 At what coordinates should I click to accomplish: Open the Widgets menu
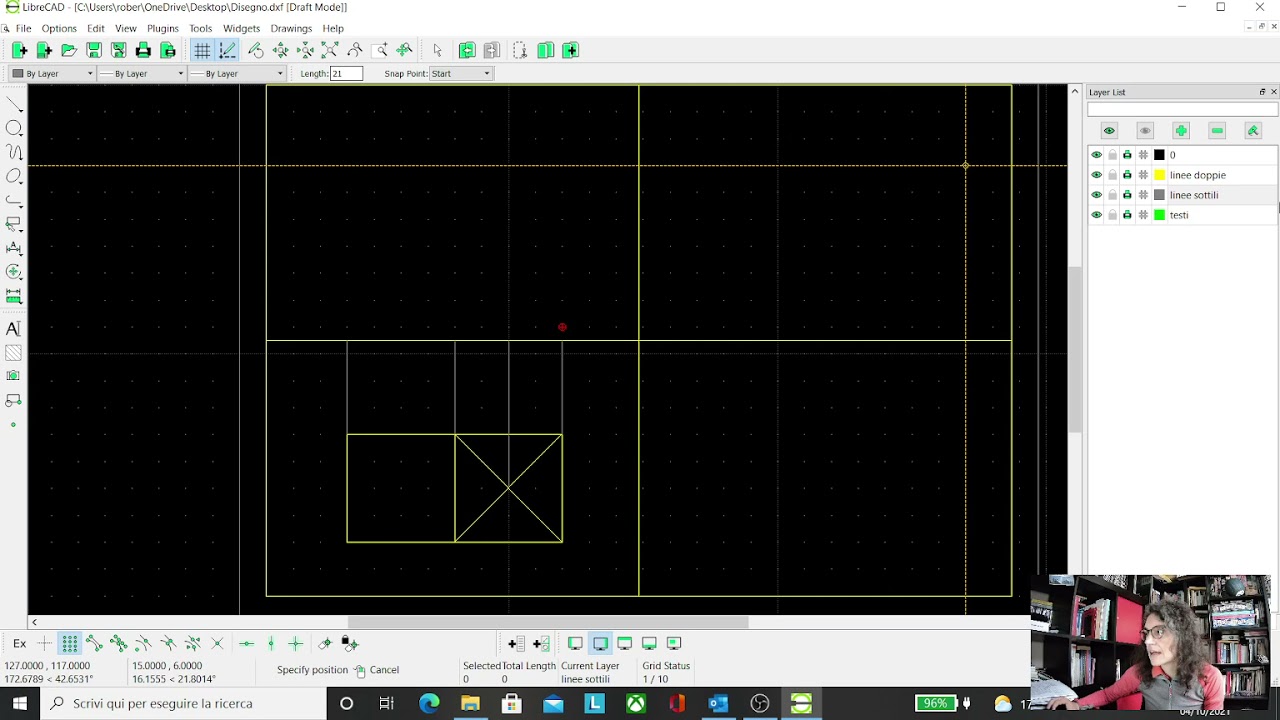[x=242, y=28]
